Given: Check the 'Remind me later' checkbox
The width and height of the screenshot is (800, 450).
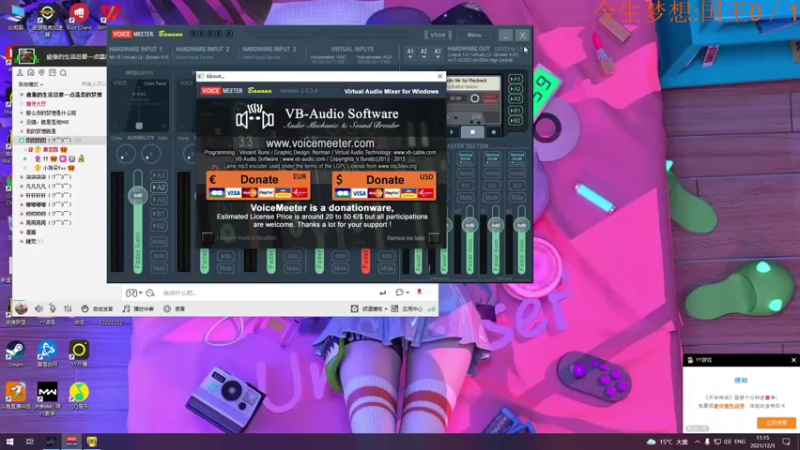Looking at the screenshot, I should [434, 238].
